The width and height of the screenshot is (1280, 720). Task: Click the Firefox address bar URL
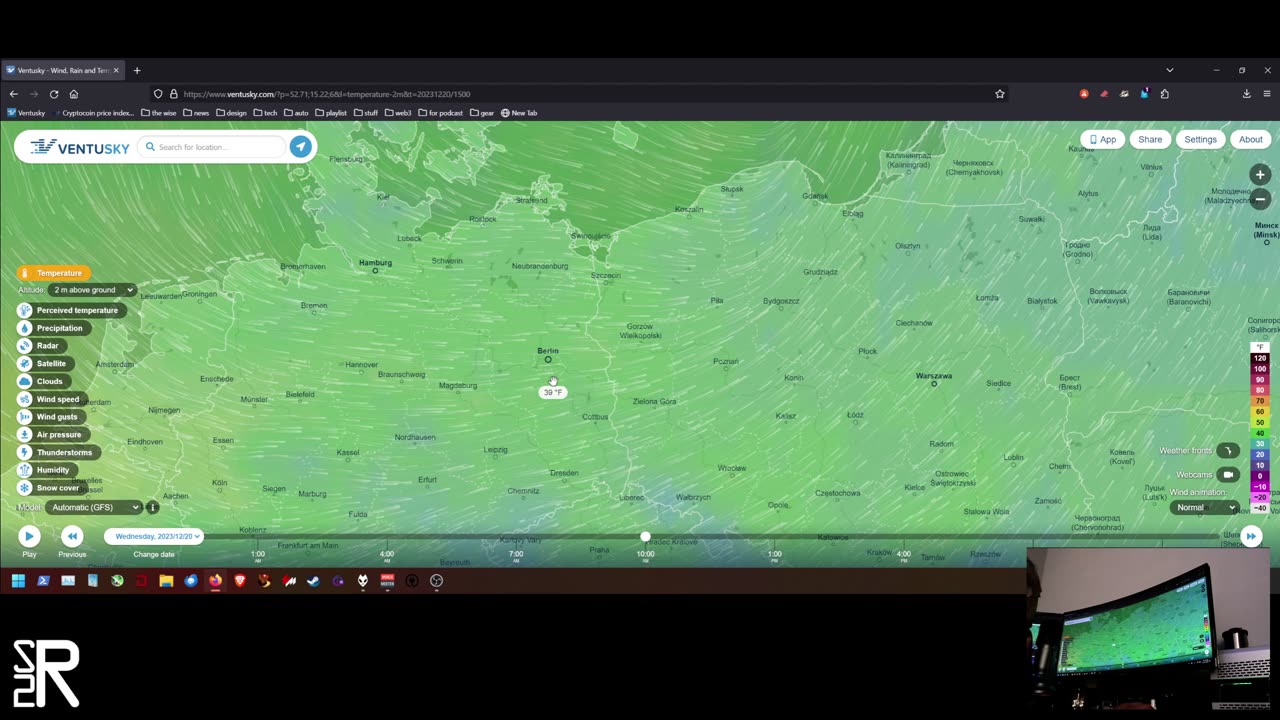click(327, 94)
